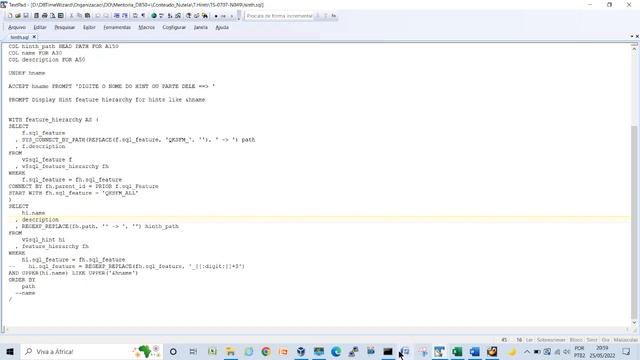The height and width of the screenshot is (360, 640).
Task: Open Replace dialog from the toolbar
Action: click(x=196, y=16)
